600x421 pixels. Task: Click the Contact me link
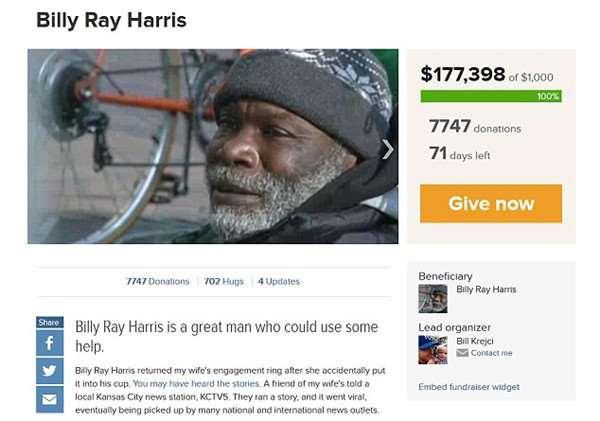[x=491, y=353]
